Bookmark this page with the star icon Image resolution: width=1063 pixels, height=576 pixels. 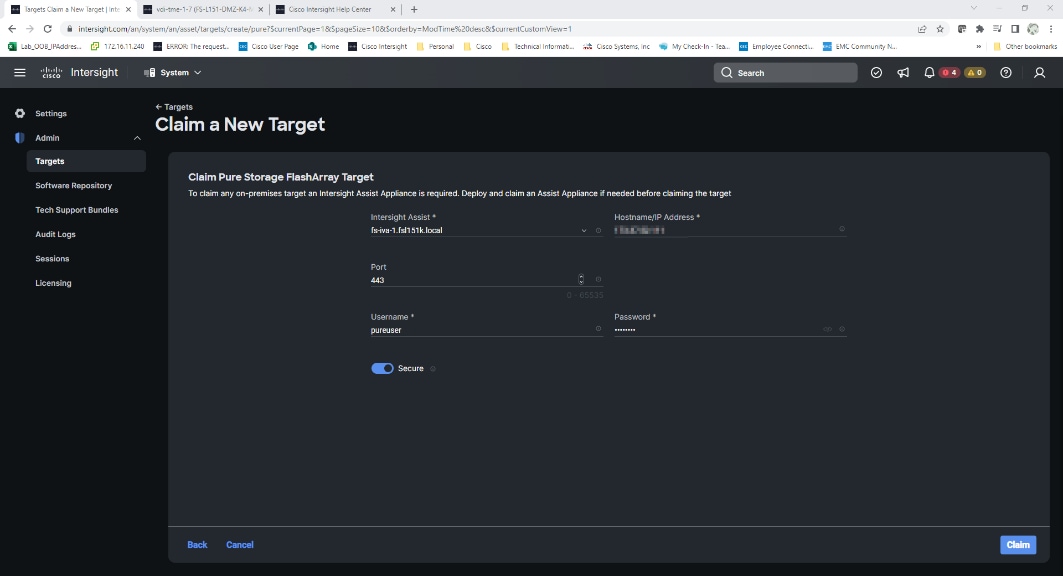point(940,29)
